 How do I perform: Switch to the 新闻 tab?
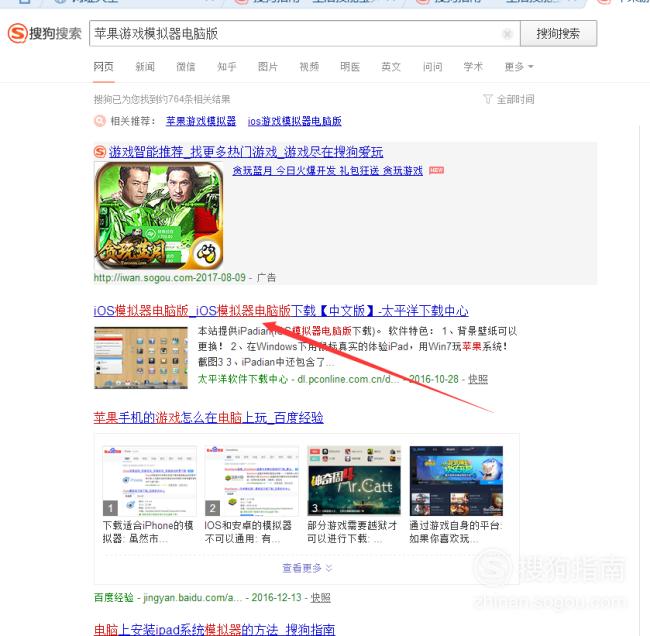pyautogui.click(x=145, y=67)
